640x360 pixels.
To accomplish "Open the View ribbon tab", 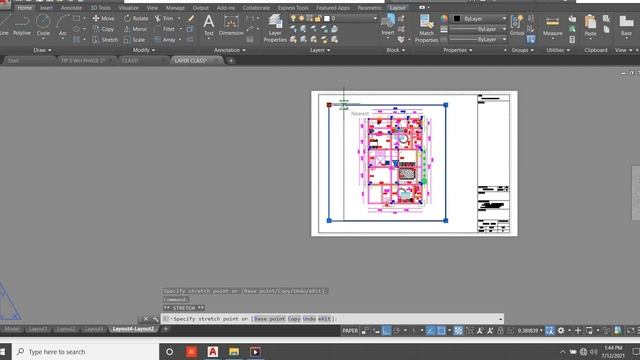I will (152, 8).
